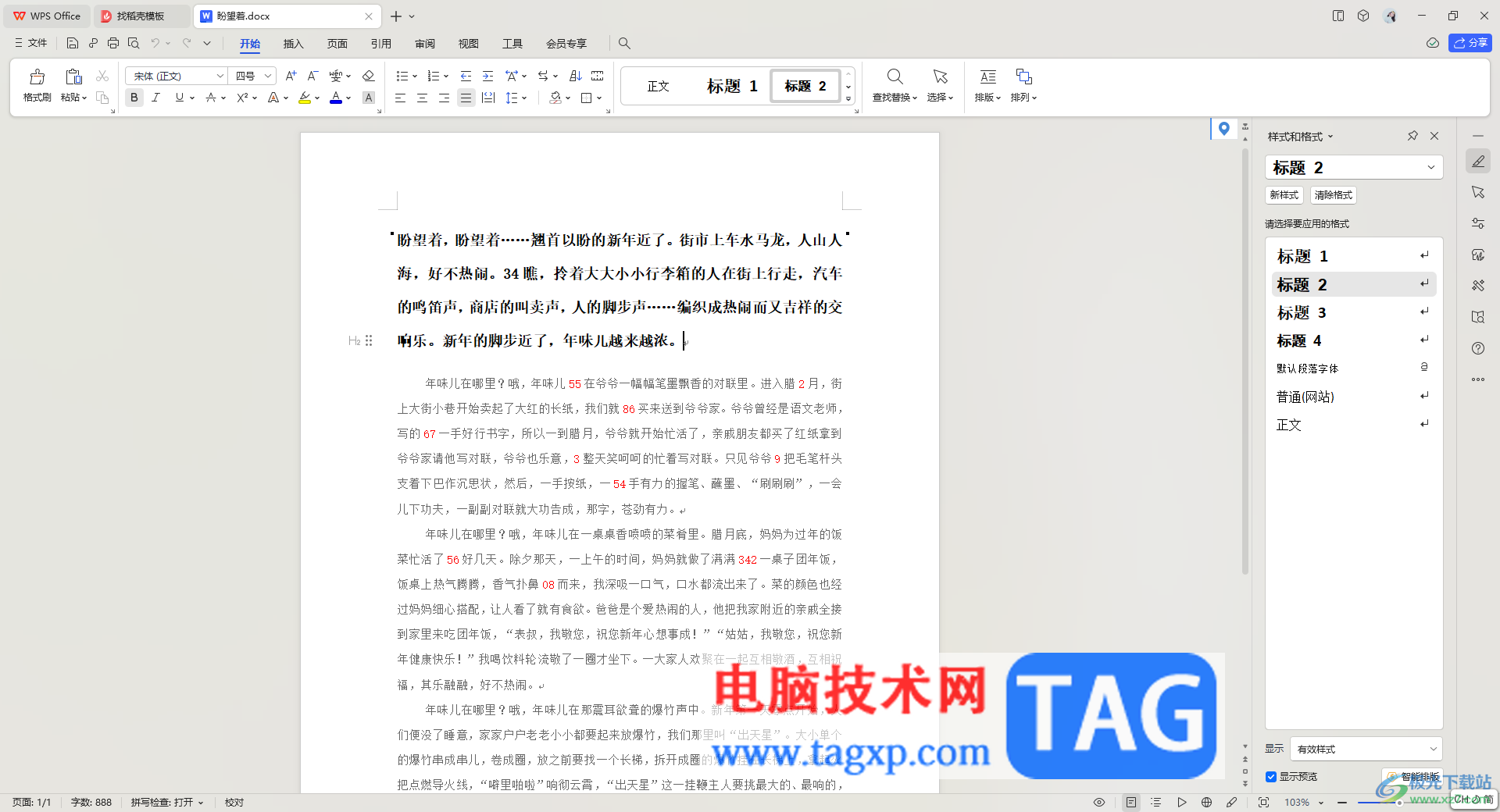
Task: Select 标题 3 in the styles pane list
Action: click(1354, 312)
